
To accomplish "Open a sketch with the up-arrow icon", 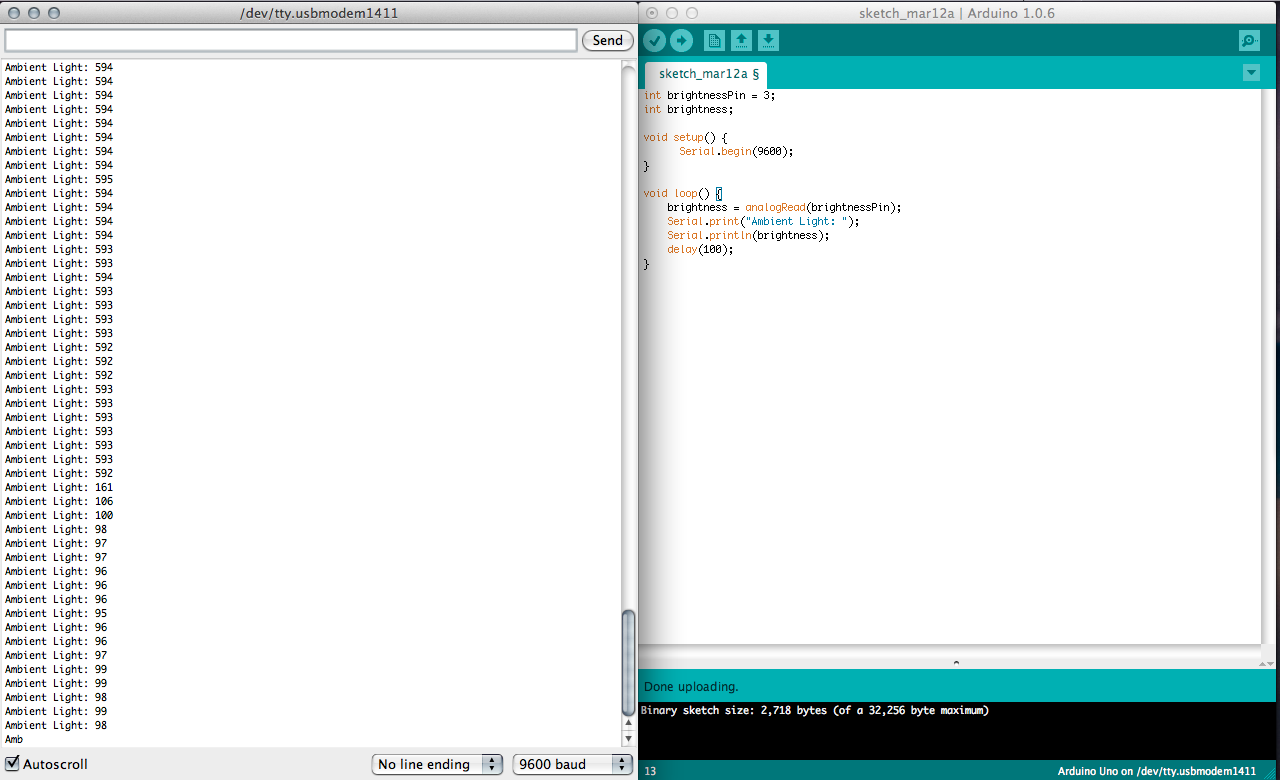I will (741, 41).
